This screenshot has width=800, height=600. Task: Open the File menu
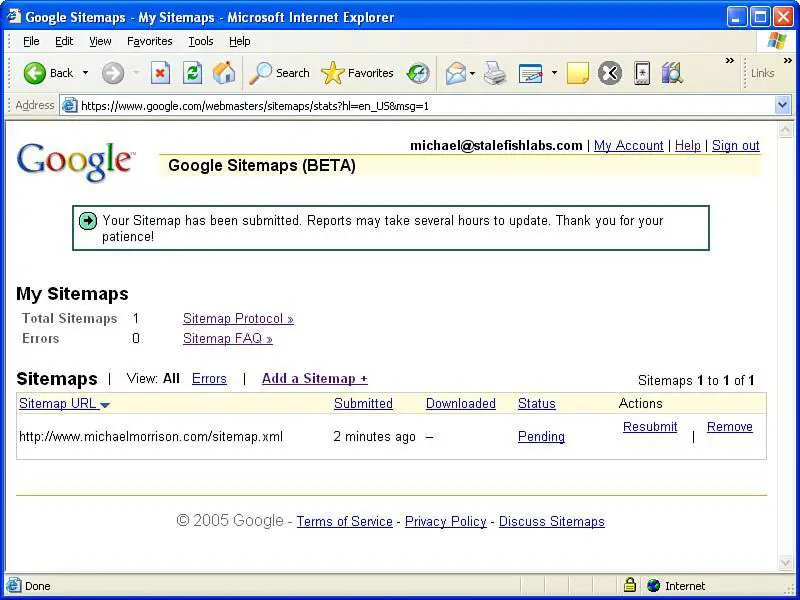(31, 41)
